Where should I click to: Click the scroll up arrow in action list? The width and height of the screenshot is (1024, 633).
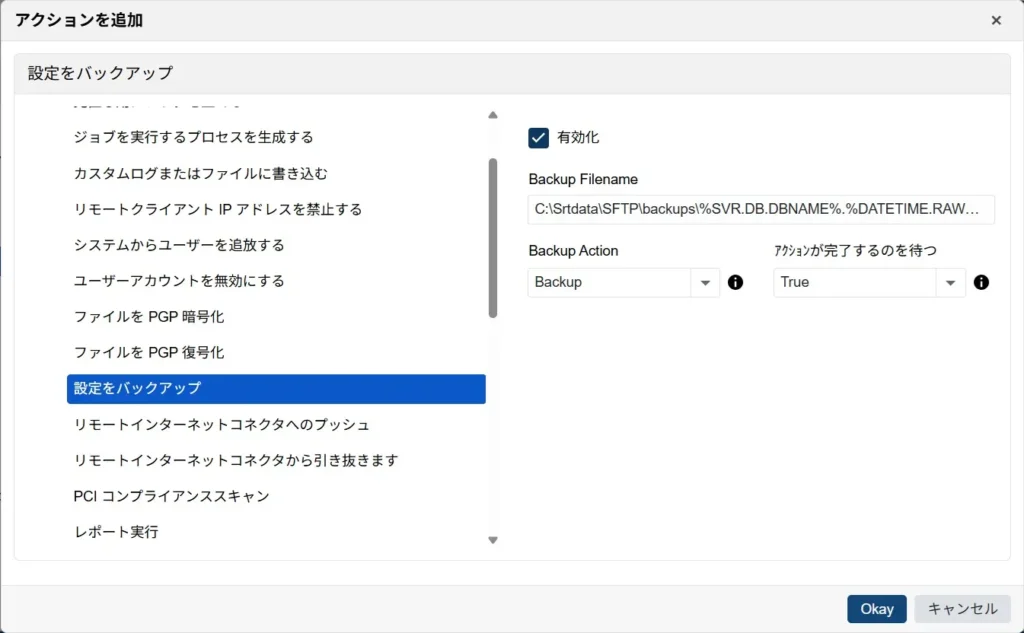(492, 115)
